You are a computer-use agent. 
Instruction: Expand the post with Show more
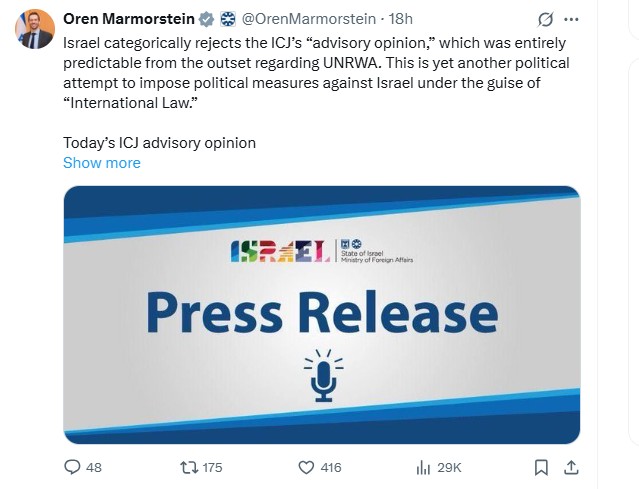pos(101,162)
